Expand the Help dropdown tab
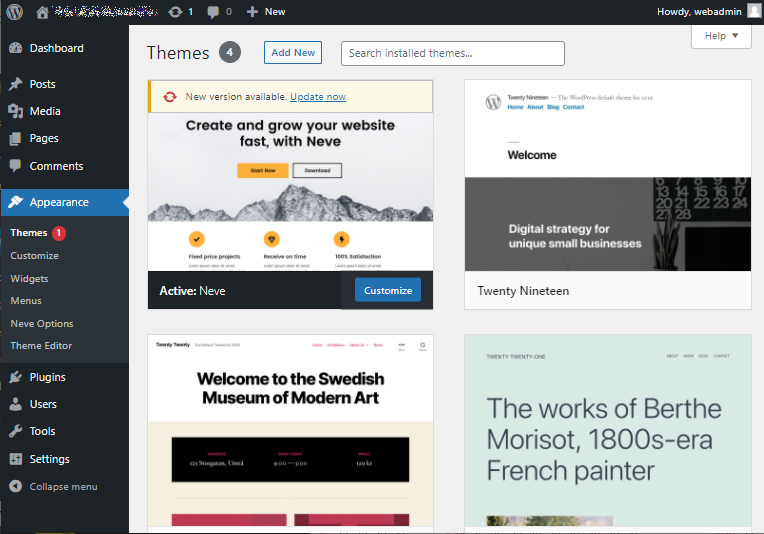This screenshot has height=534, width=764. (x=721, y=36)
